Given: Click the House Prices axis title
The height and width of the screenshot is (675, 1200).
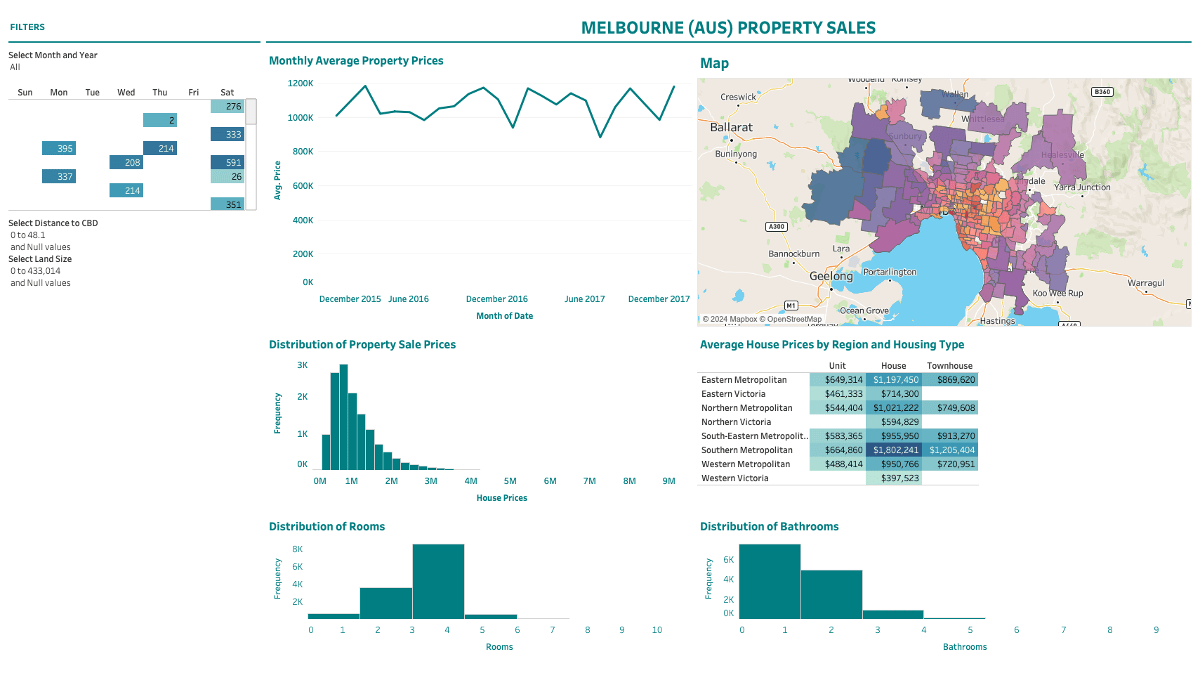Looking at the screenshot, I should tap(502, 498).
